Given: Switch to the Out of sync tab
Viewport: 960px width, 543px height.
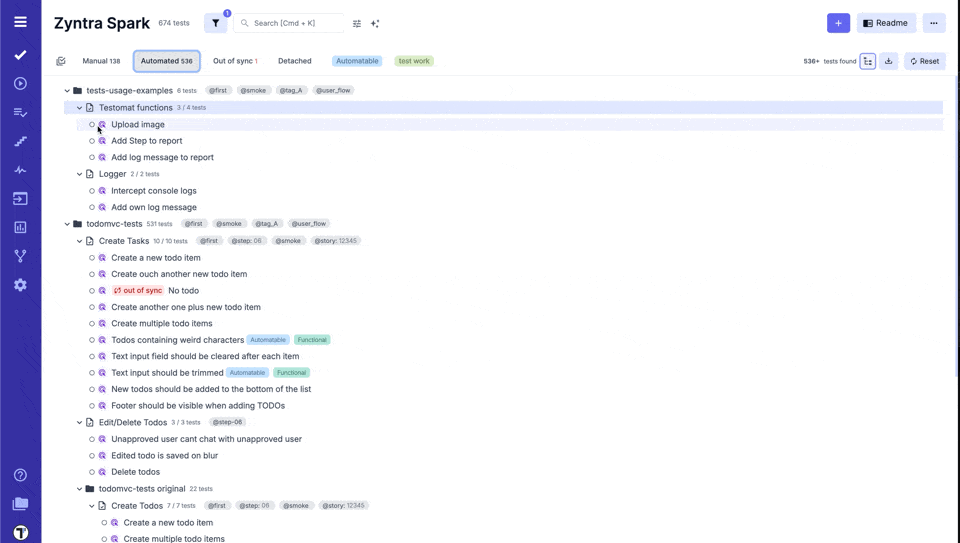Looking at the screenshot, I should pyautogui.click(x=235, y=61).
